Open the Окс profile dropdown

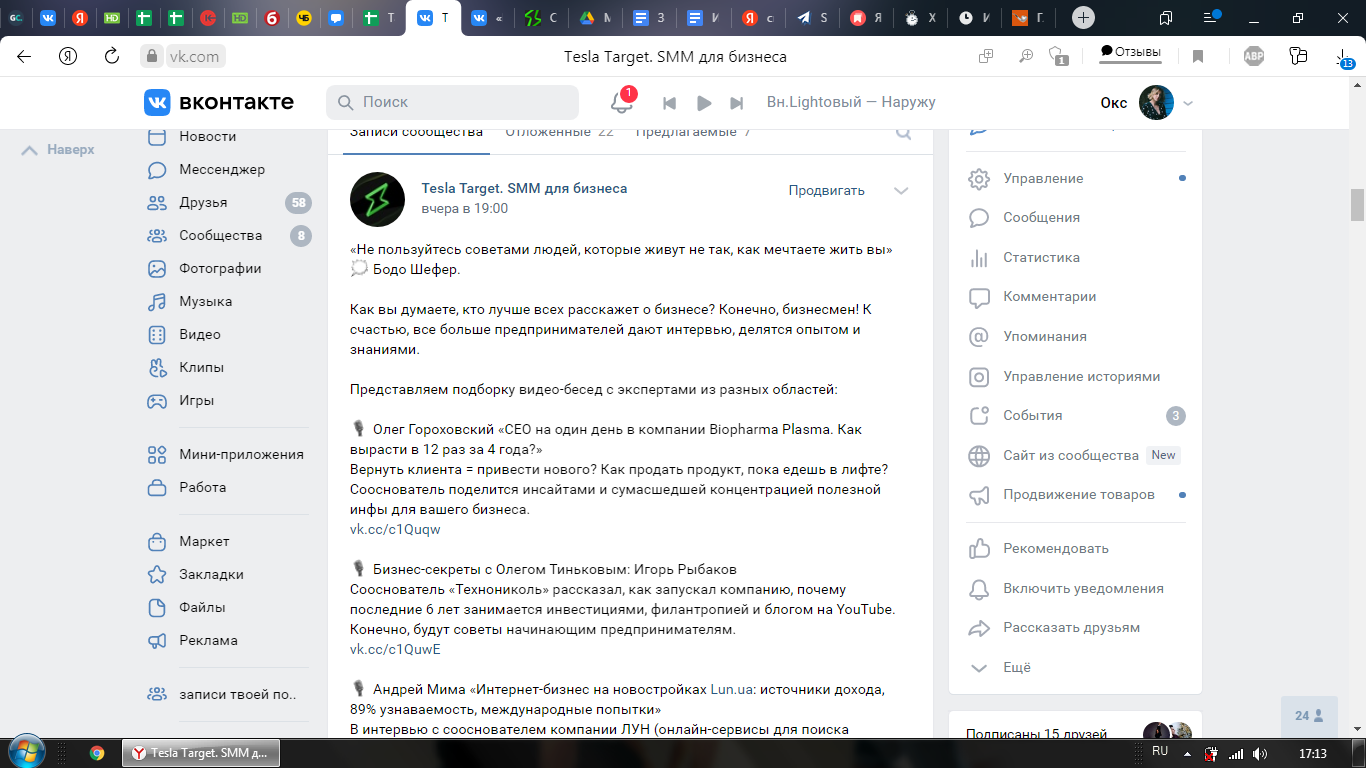pyautogui.click(x=1147, y=103)
